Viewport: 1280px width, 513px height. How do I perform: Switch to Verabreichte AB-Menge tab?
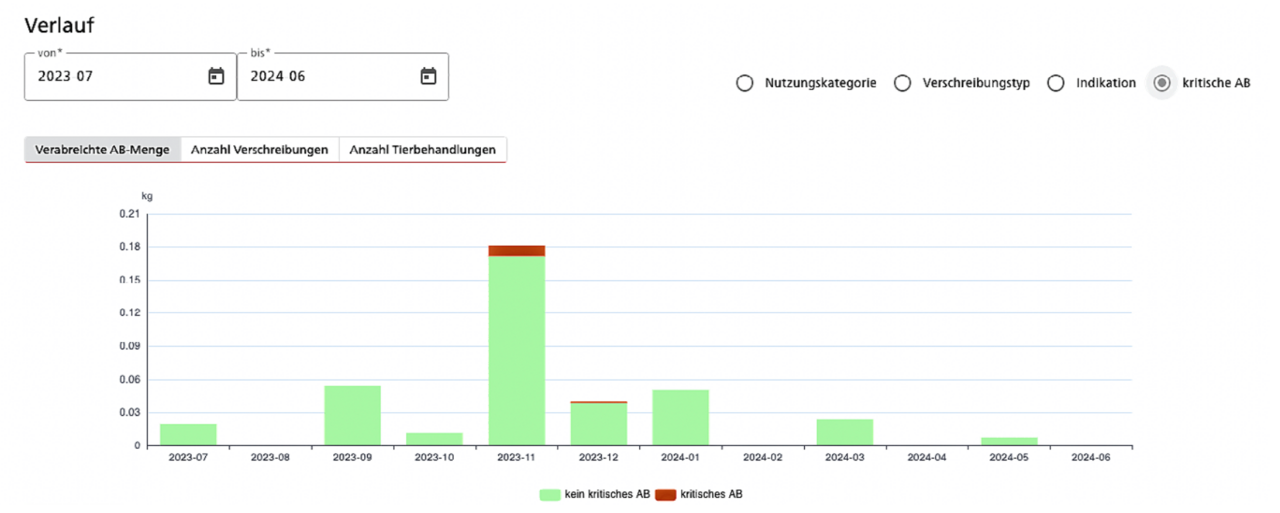point(102,150)
